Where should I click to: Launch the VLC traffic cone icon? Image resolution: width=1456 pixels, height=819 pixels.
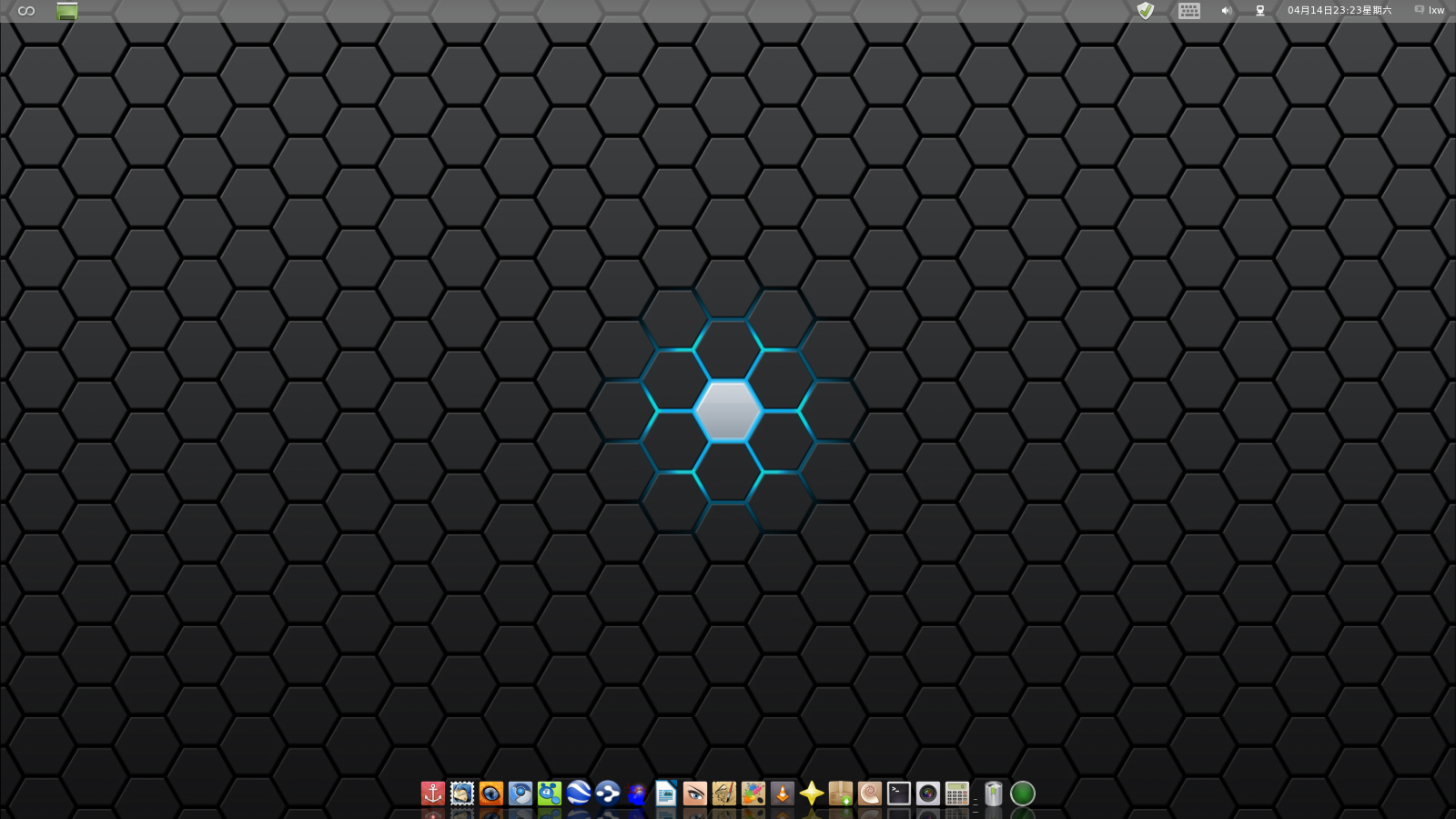coord(783,794)
